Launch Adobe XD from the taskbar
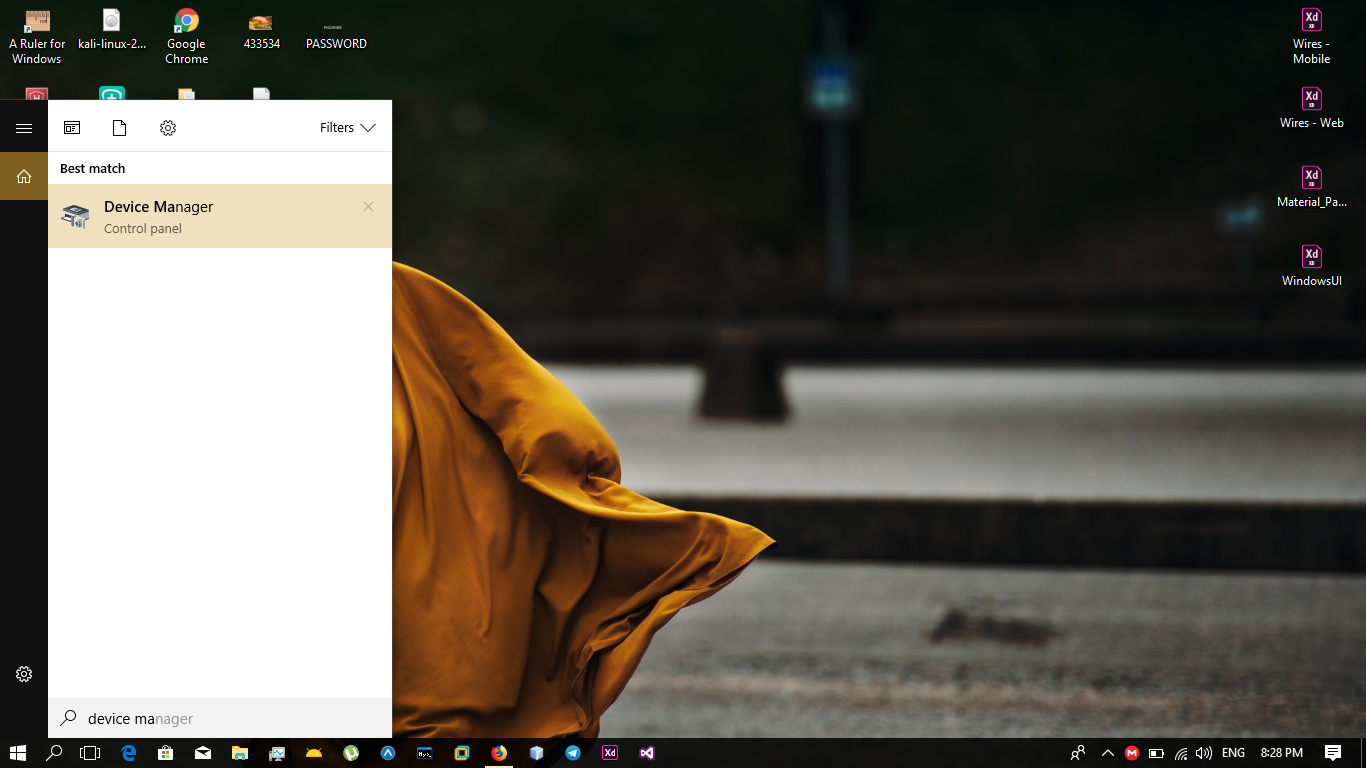This screenshot has height=768, width=1366. (610, 753)
